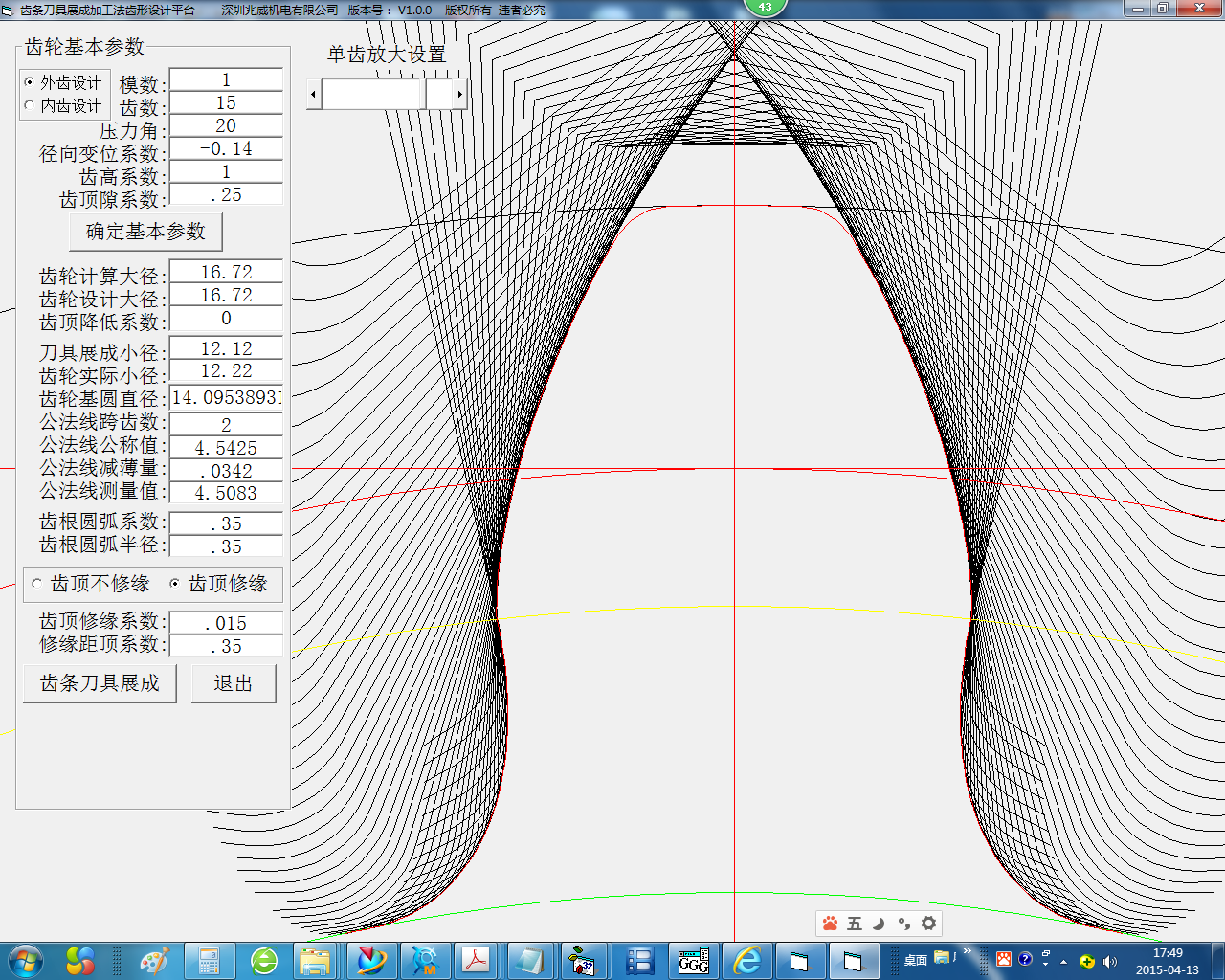
Task: Open IME toolbar settings gear
Action: click(928, 924)
